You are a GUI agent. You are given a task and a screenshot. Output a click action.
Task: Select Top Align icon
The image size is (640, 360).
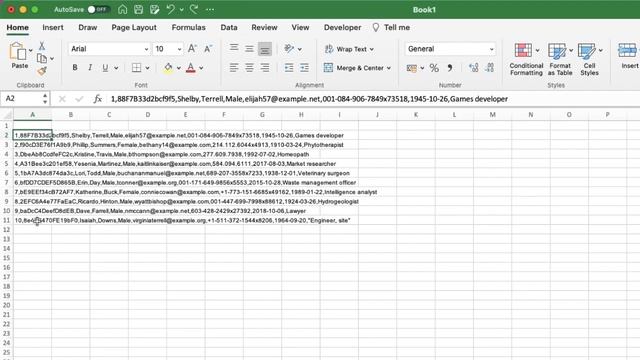[233, 49]
